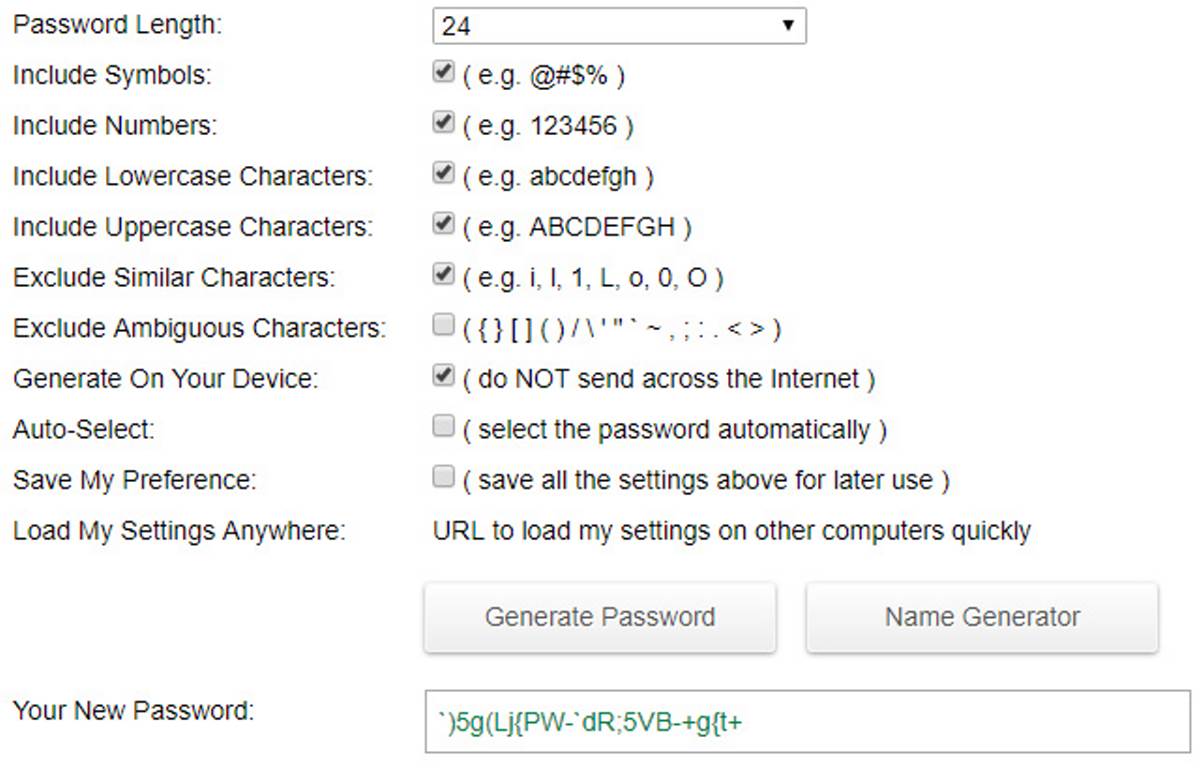Toggle Generate On Your Device setting

pos(441,375)
